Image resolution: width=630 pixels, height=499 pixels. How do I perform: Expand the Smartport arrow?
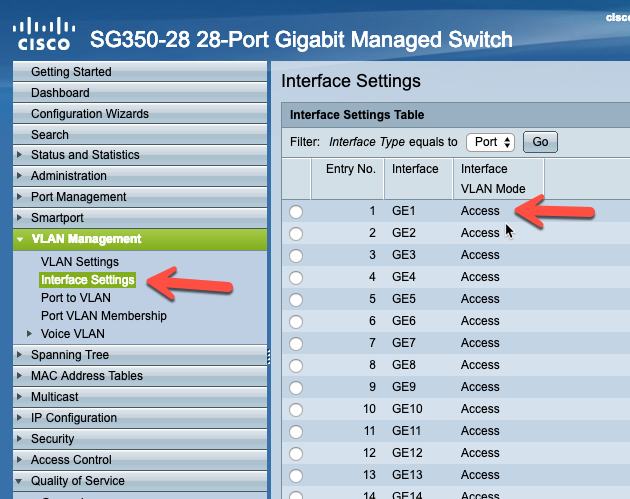(x=19, y=217)
